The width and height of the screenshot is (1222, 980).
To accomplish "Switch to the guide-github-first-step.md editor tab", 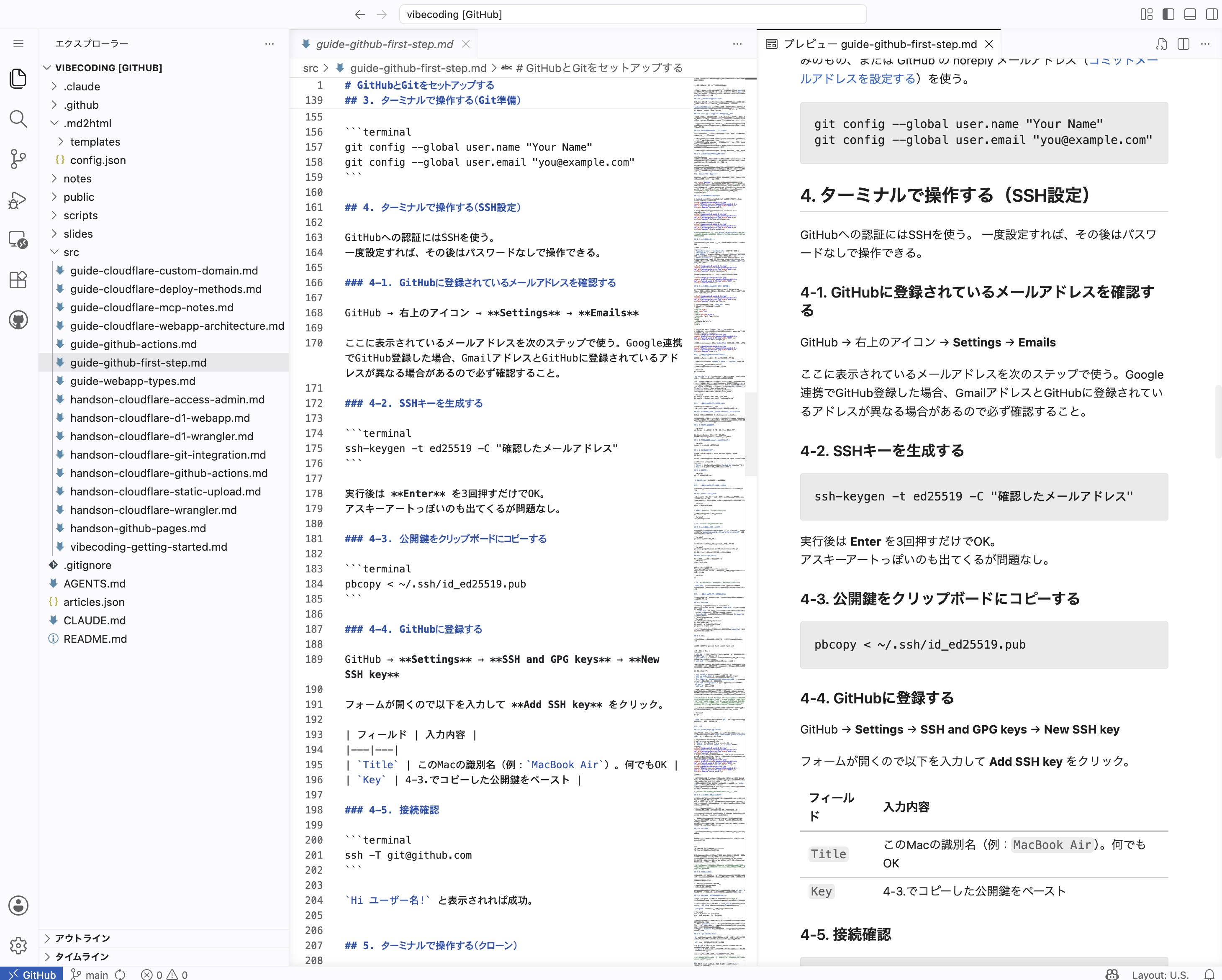I will coord(384,44).
